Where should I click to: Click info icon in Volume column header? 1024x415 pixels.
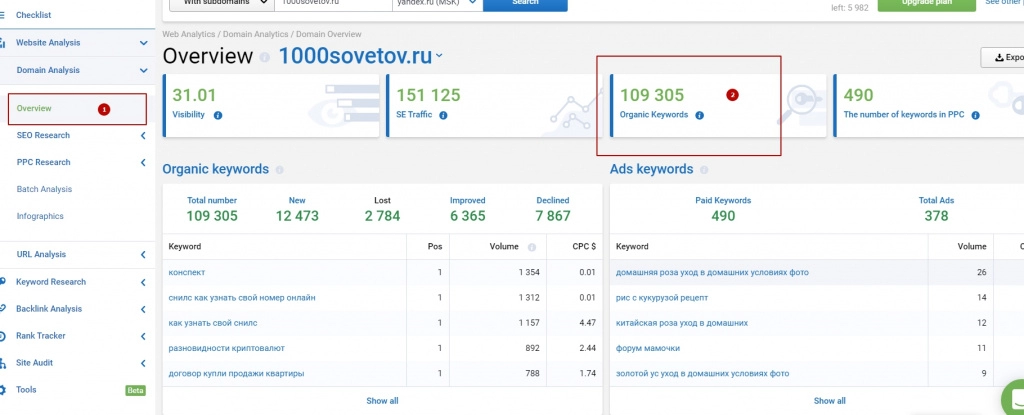(532, 248)
